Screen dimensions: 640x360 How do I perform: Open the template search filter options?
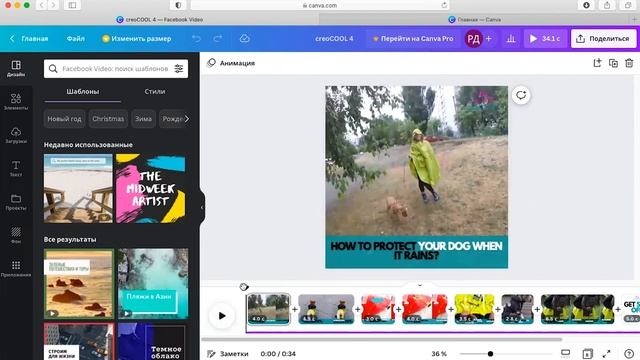(179, 69)
